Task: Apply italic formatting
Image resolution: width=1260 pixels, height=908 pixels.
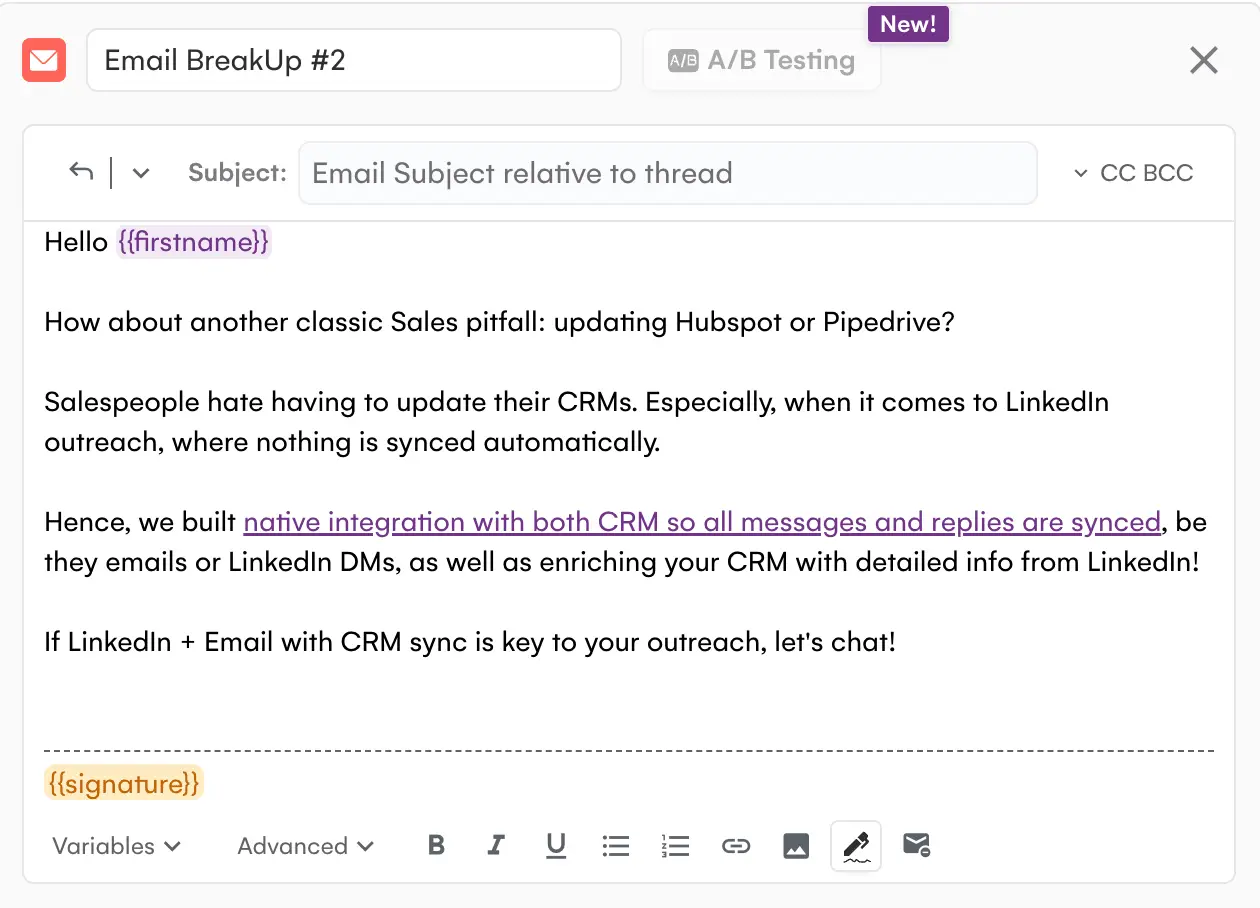Action: click(x=496, y=845)
